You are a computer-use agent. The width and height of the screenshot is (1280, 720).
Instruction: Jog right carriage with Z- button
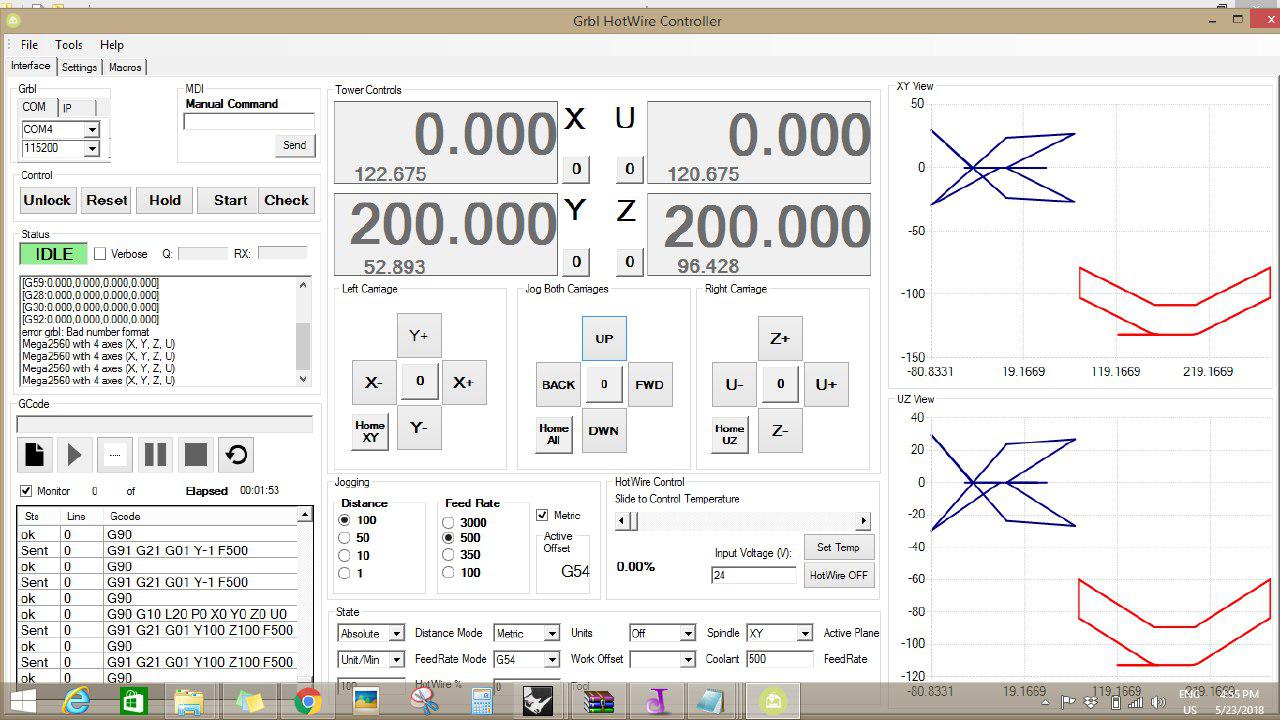click(780, 430)
